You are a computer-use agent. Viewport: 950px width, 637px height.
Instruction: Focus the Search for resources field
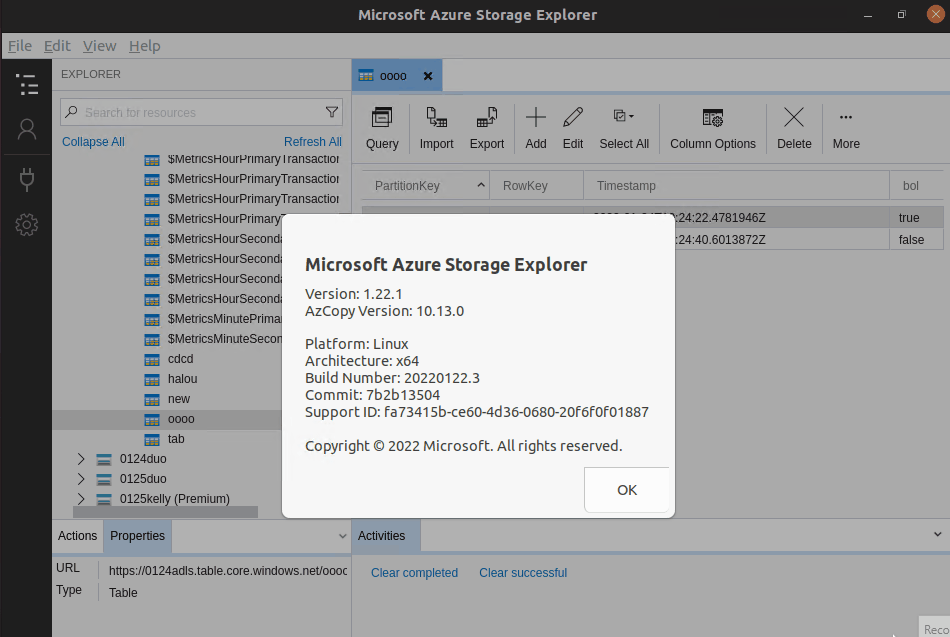click(201, 112)
